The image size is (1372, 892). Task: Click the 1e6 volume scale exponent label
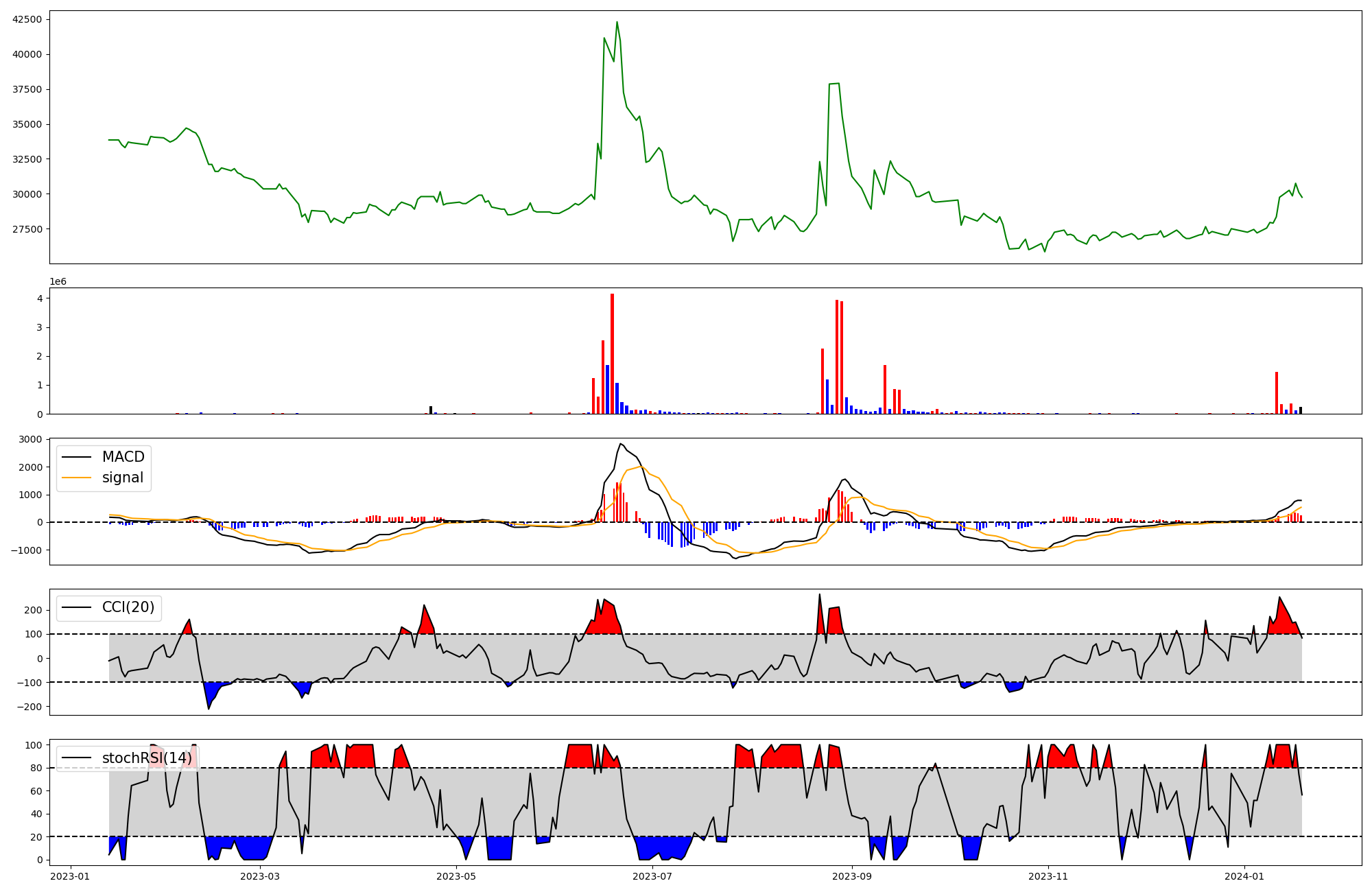point(58,281)
